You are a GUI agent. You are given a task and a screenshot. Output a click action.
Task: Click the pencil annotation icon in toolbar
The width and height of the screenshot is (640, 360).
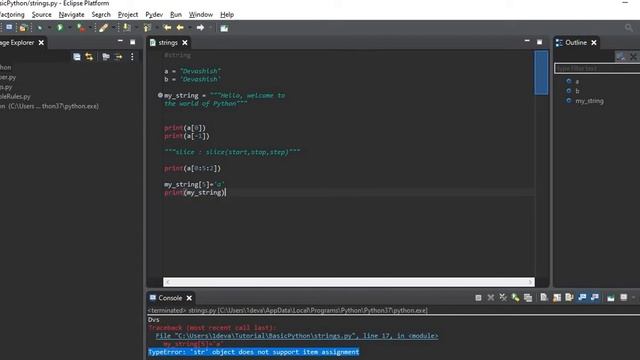pyautogui.click(x=103, y=28)
